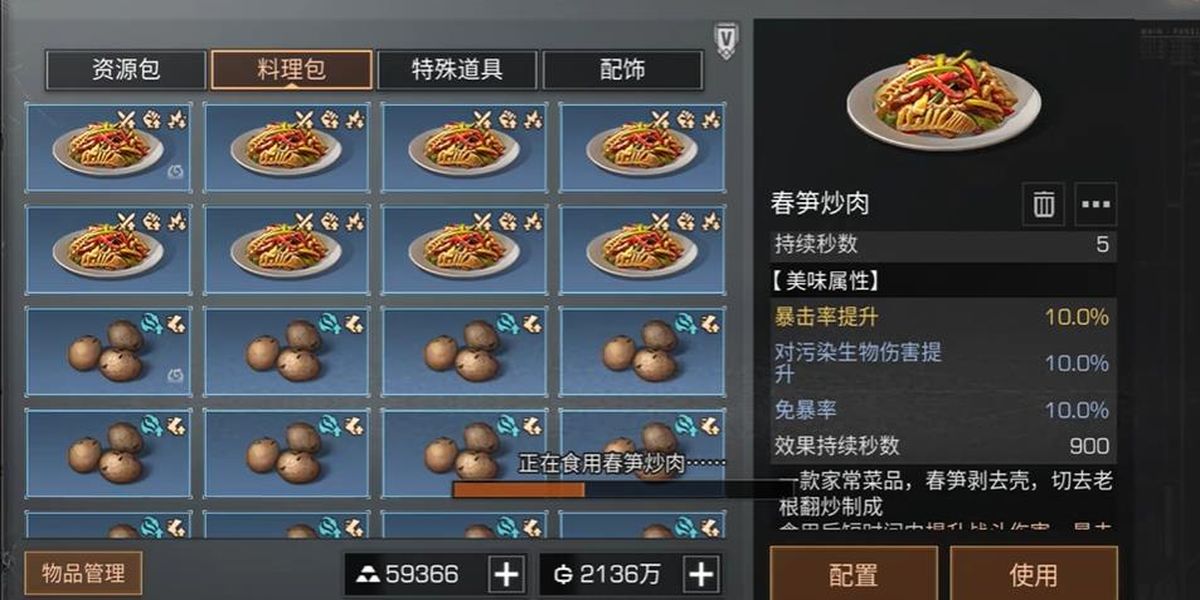The height and width of the screenshot is (600, 1200).
Task: Delete item with the trash can icon
Action: [x=1043, y=205]
